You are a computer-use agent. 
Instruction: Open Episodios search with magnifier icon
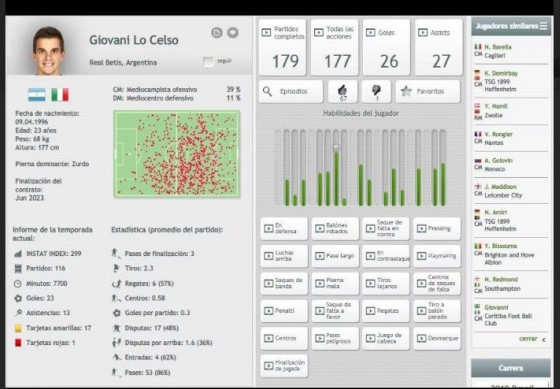coord(291,92)
